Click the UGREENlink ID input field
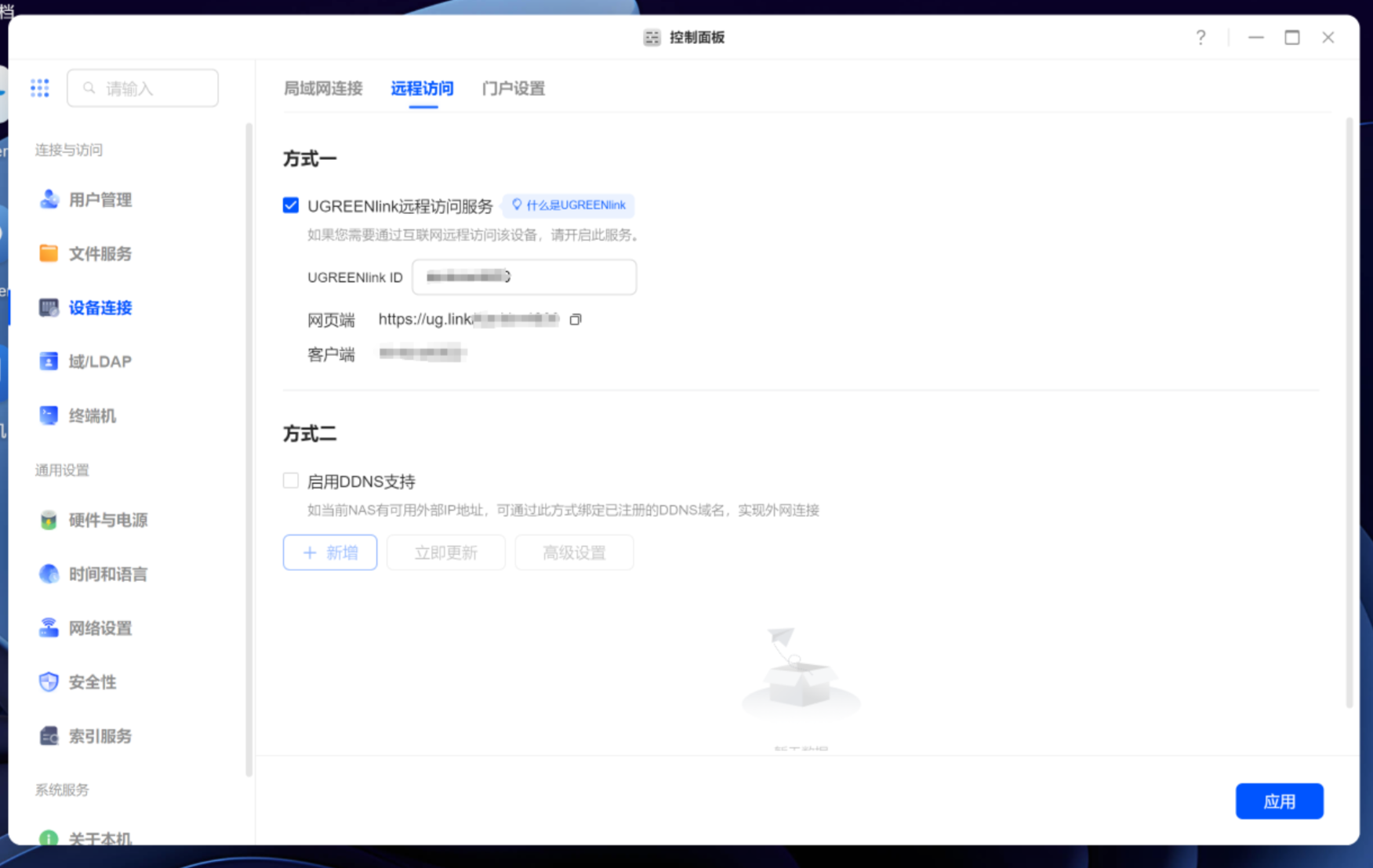Image resolution: width=1373 pixels, height=868 pixels. point(525,277)
